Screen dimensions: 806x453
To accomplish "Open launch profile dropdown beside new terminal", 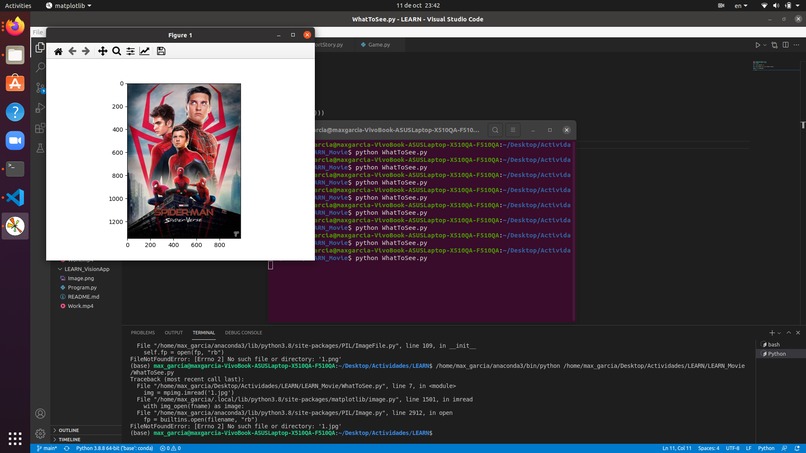I will [779, 333].
